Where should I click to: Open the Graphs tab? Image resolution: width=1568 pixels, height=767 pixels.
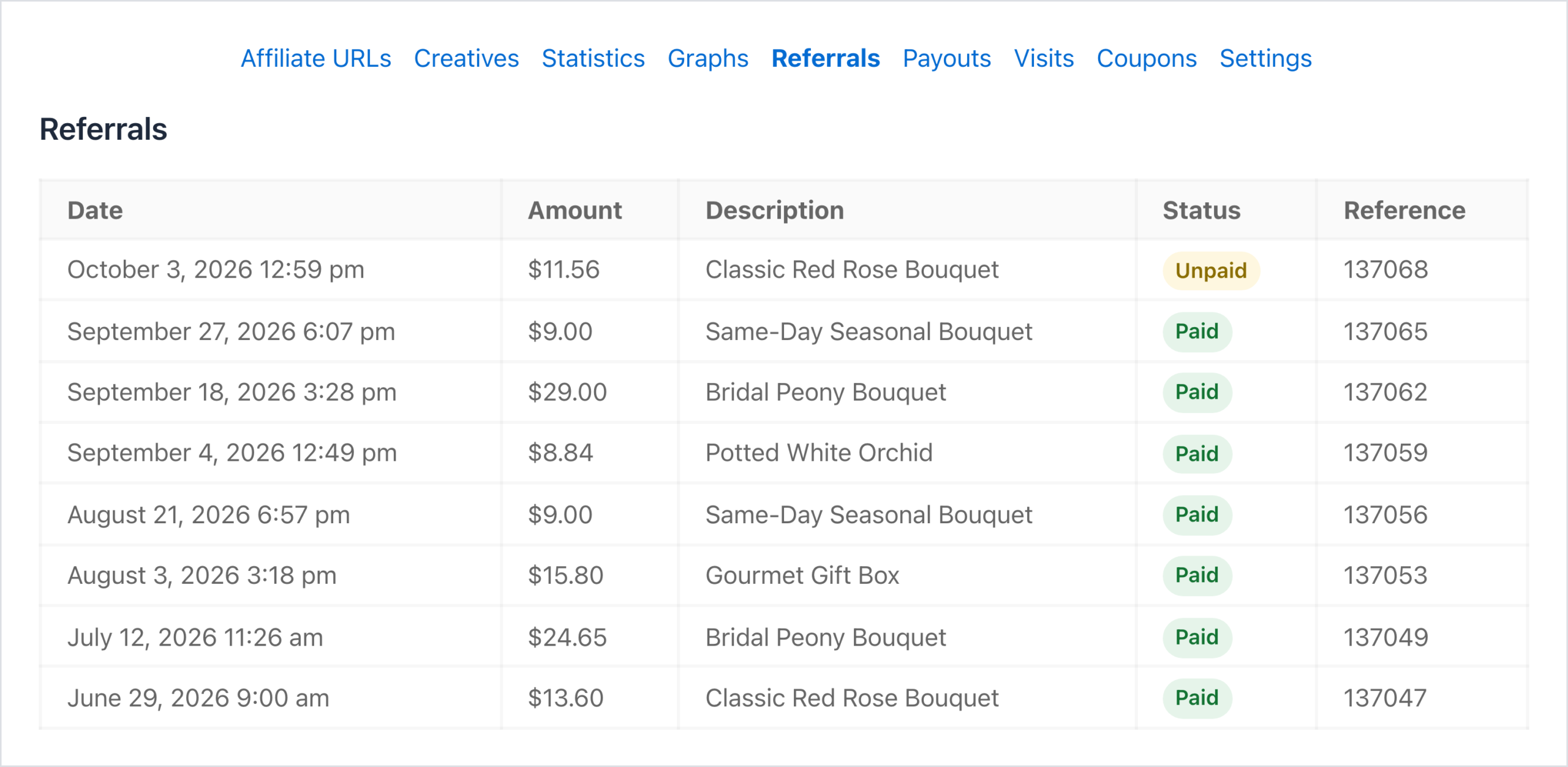pos(708,59)
